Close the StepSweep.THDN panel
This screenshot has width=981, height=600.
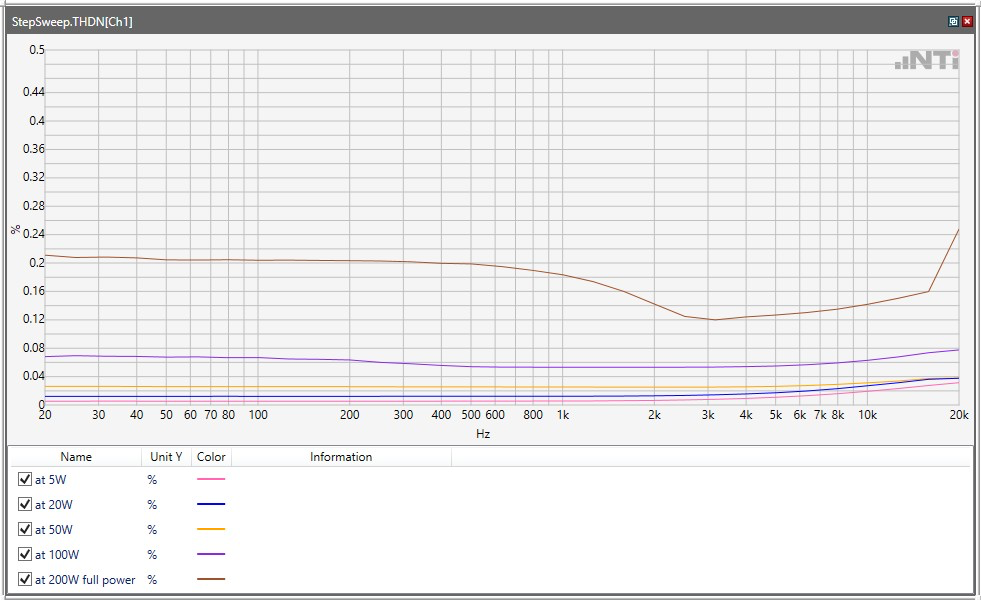click(967, 21)
